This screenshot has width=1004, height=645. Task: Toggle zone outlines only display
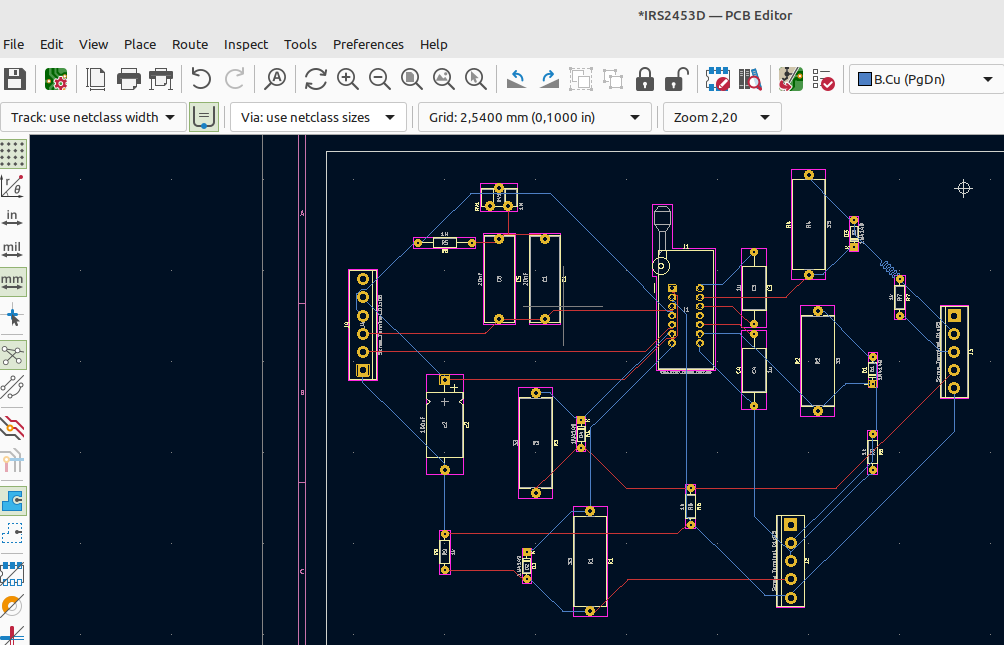point(13,533)
